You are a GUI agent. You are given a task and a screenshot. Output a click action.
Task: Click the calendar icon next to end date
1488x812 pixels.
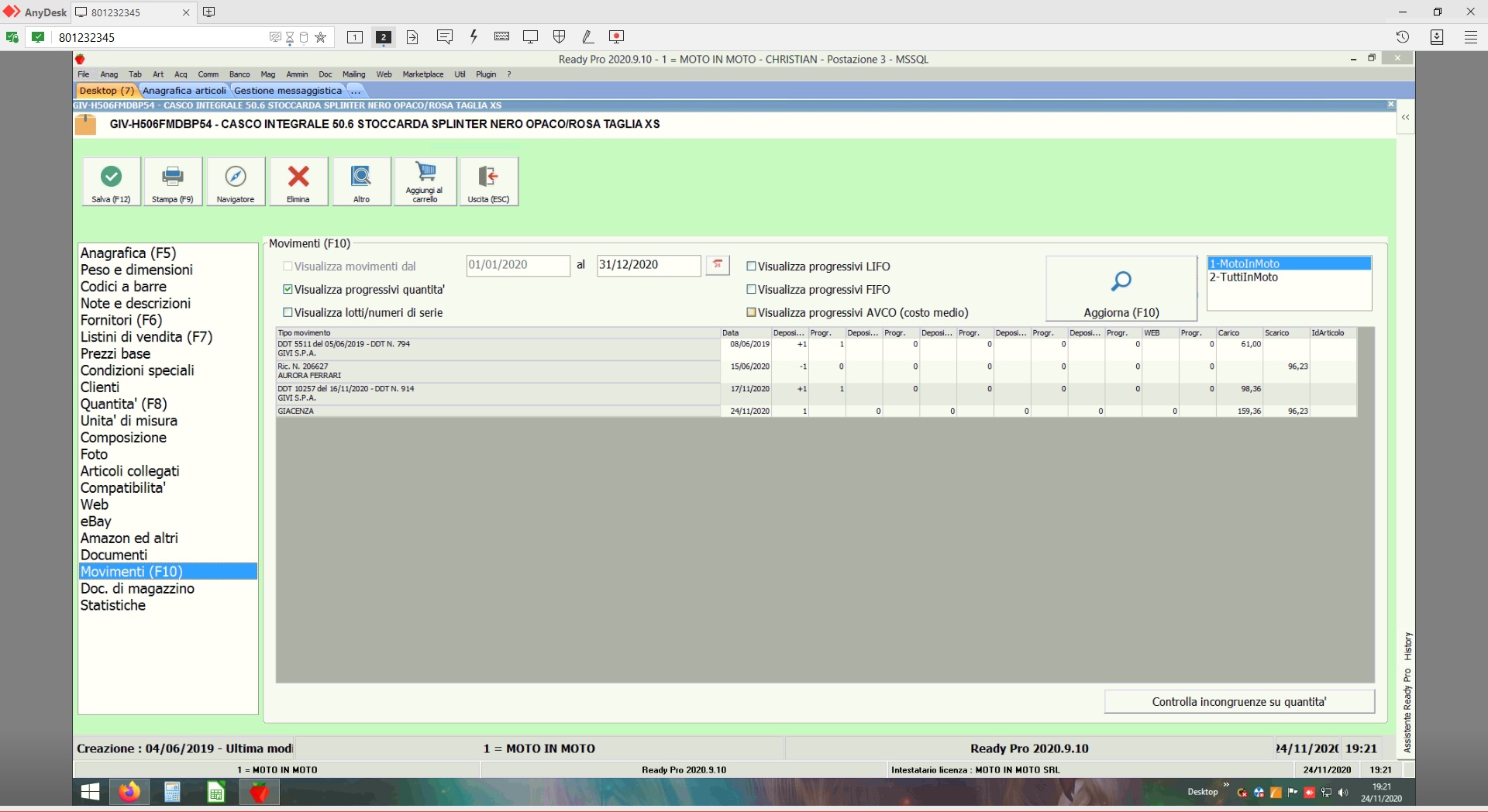(718, 265)
